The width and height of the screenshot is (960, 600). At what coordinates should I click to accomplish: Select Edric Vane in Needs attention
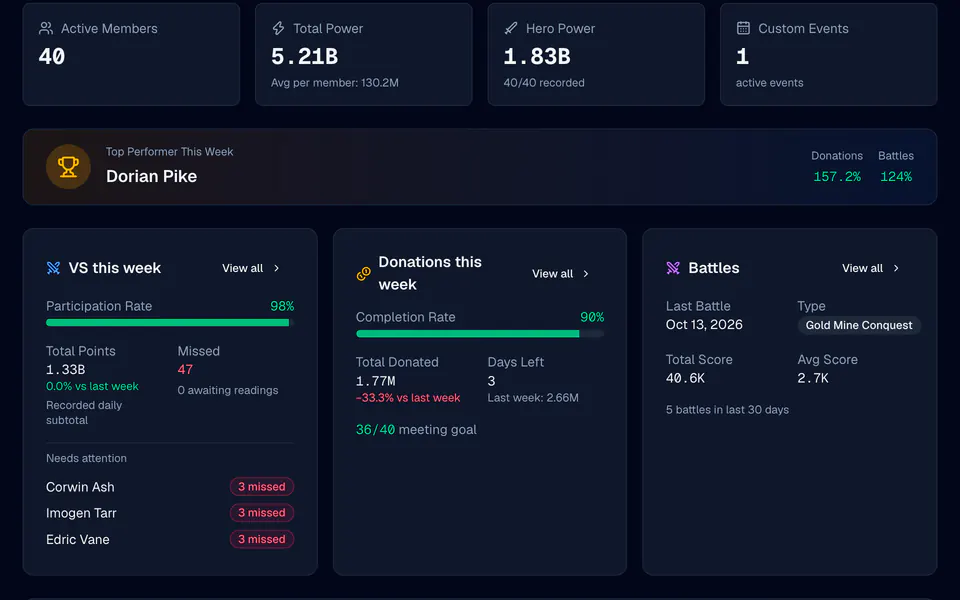pos(78,539)
